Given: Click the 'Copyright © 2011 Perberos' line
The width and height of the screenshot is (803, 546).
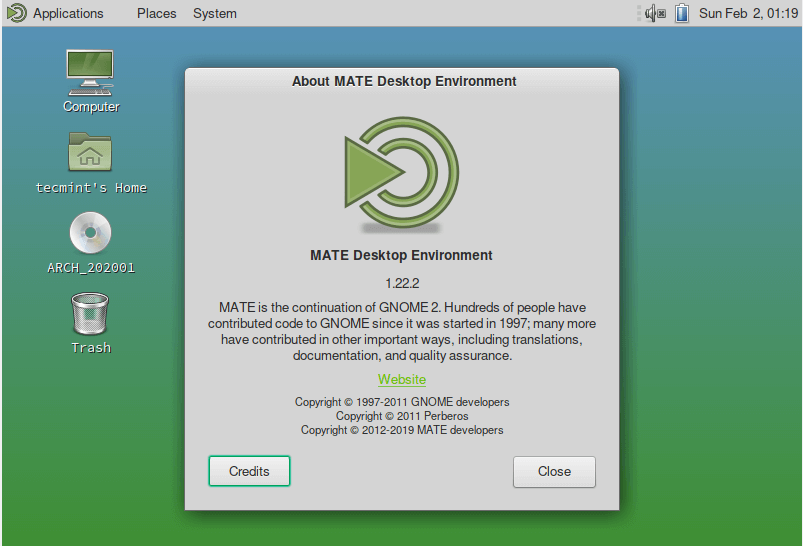Looking at the screenshot, I should click(402, 416).
